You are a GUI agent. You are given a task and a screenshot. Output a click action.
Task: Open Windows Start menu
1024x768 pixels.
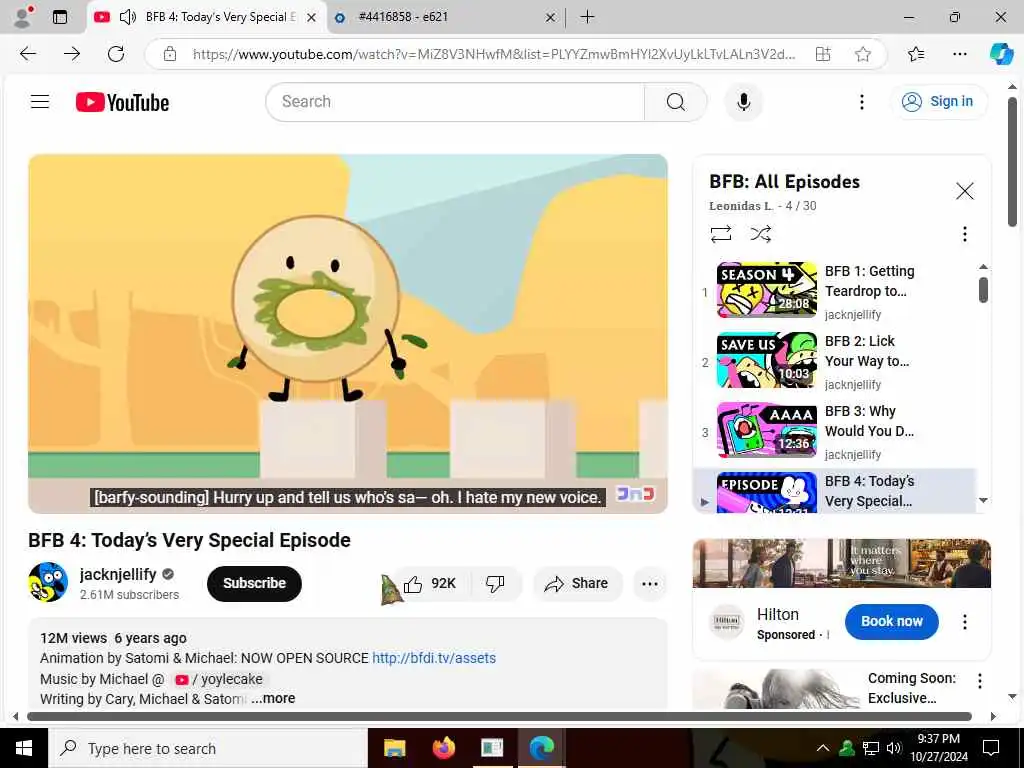tap(24, 748)
